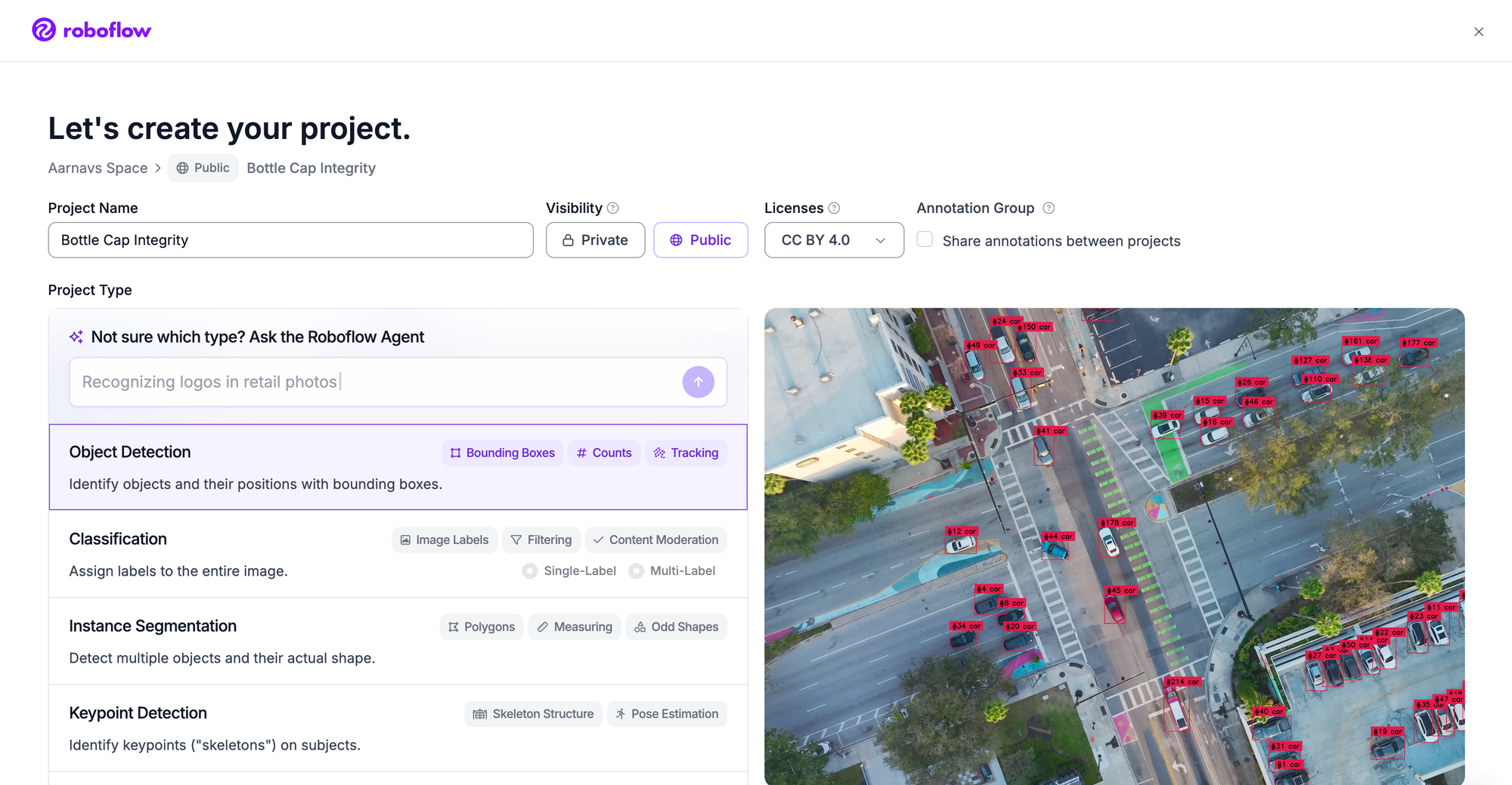Click Bottle Cap Integrity breadcrumb text
The height and width of the screenshot is (785, 1512).
tap(311, 168)
